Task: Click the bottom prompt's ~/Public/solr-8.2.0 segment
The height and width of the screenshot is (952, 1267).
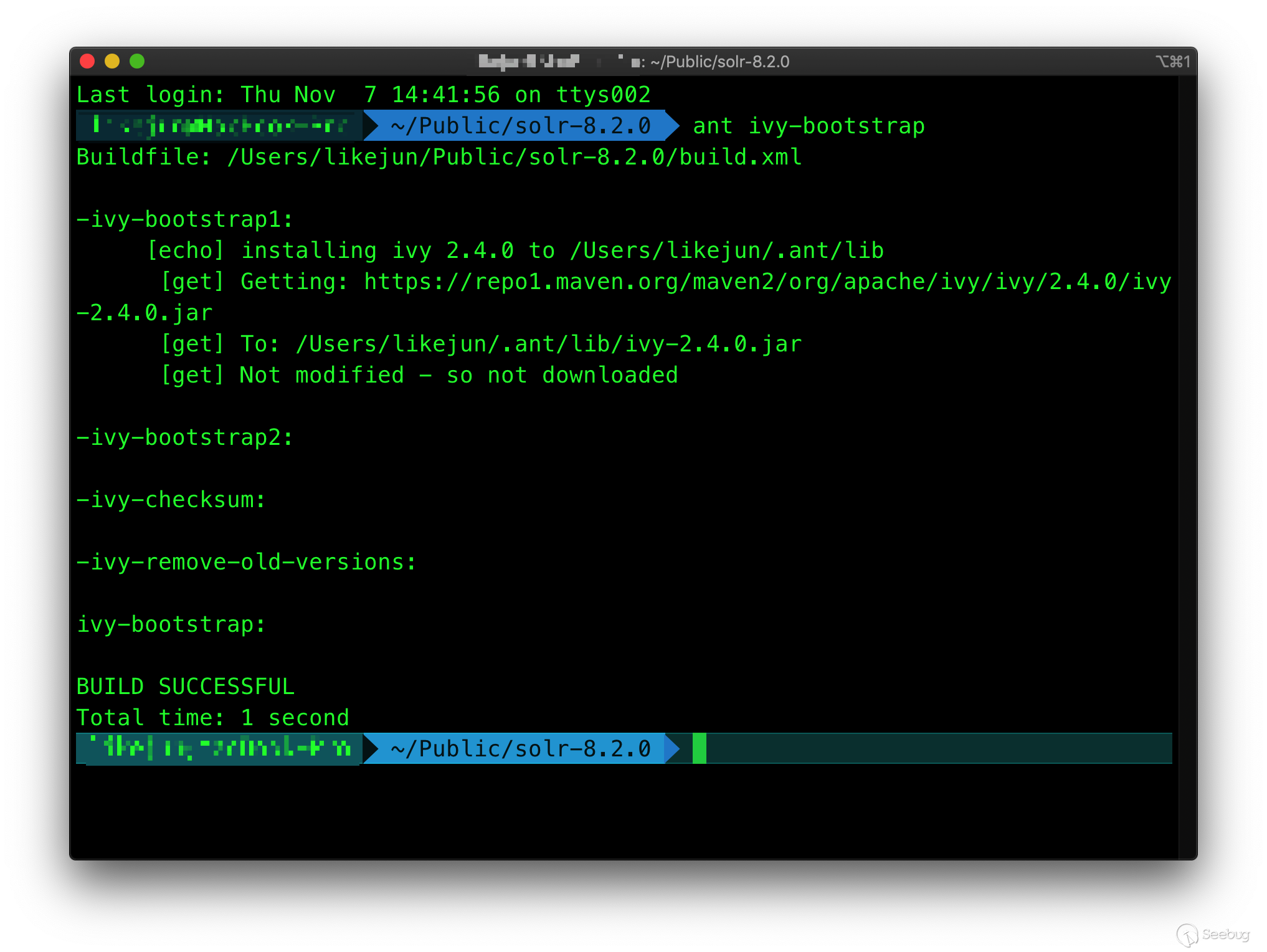Action: (520, 748)
